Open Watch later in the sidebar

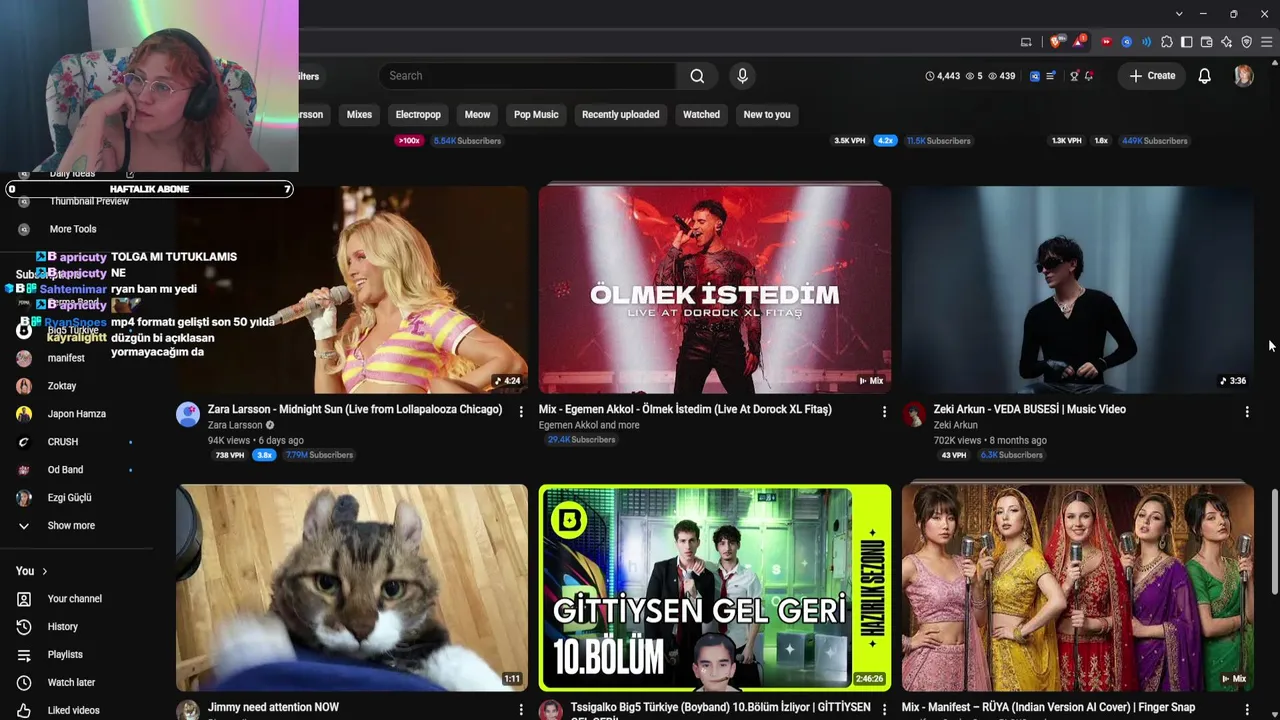pyautogui.click(x=71, y=683)
